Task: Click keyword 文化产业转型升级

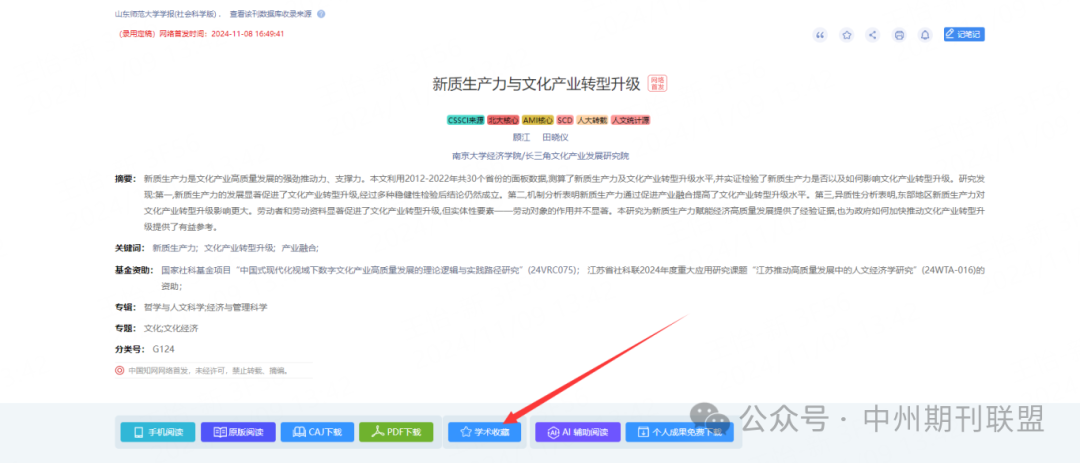Action: tap(240, 247)
